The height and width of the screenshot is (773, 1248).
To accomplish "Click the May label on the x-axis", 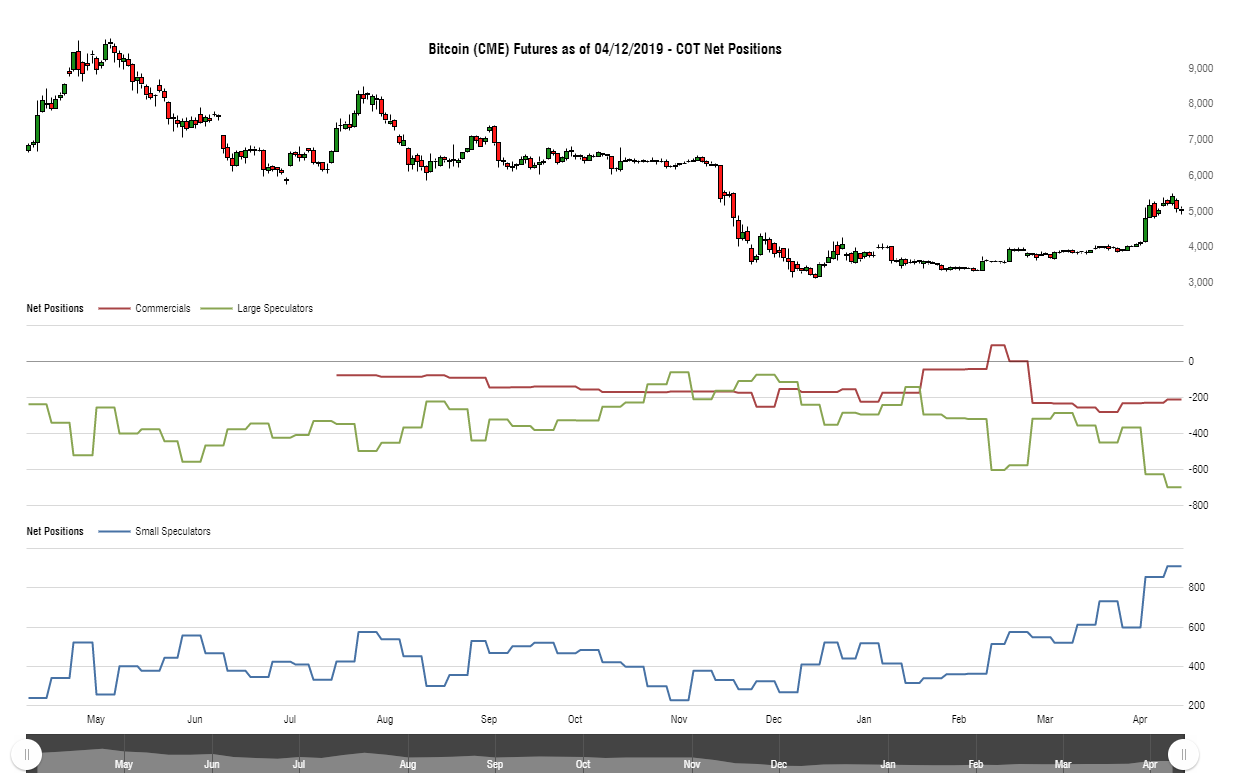I will click(x=96, y=719).
